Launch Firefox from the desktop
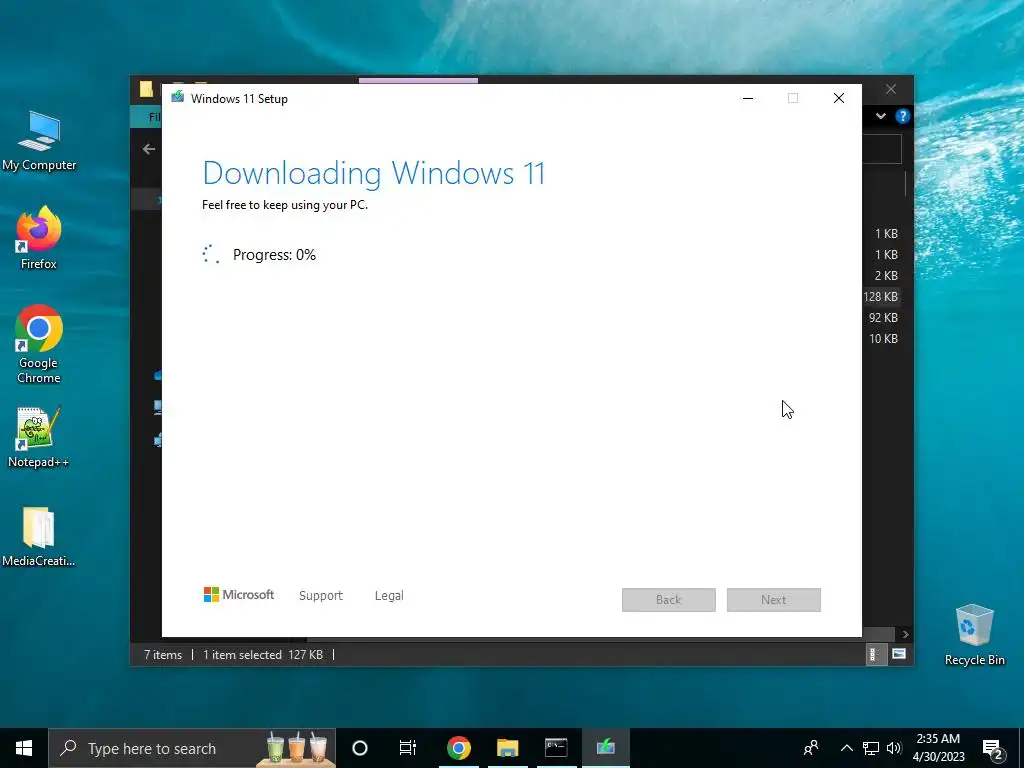 (x=39, y=238)
